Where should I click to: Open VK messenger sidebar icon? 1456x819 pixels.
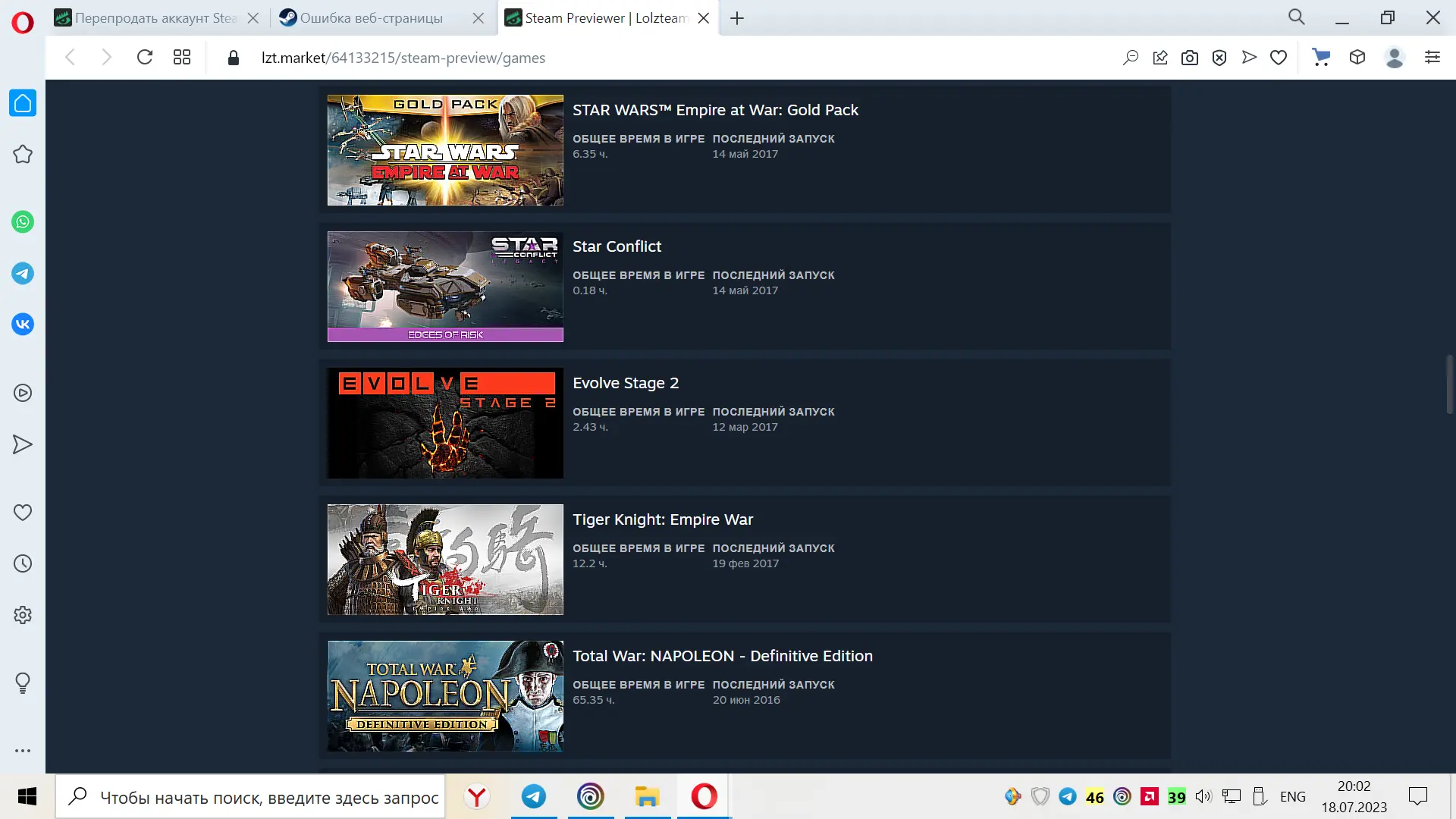(x=23, y=325)
